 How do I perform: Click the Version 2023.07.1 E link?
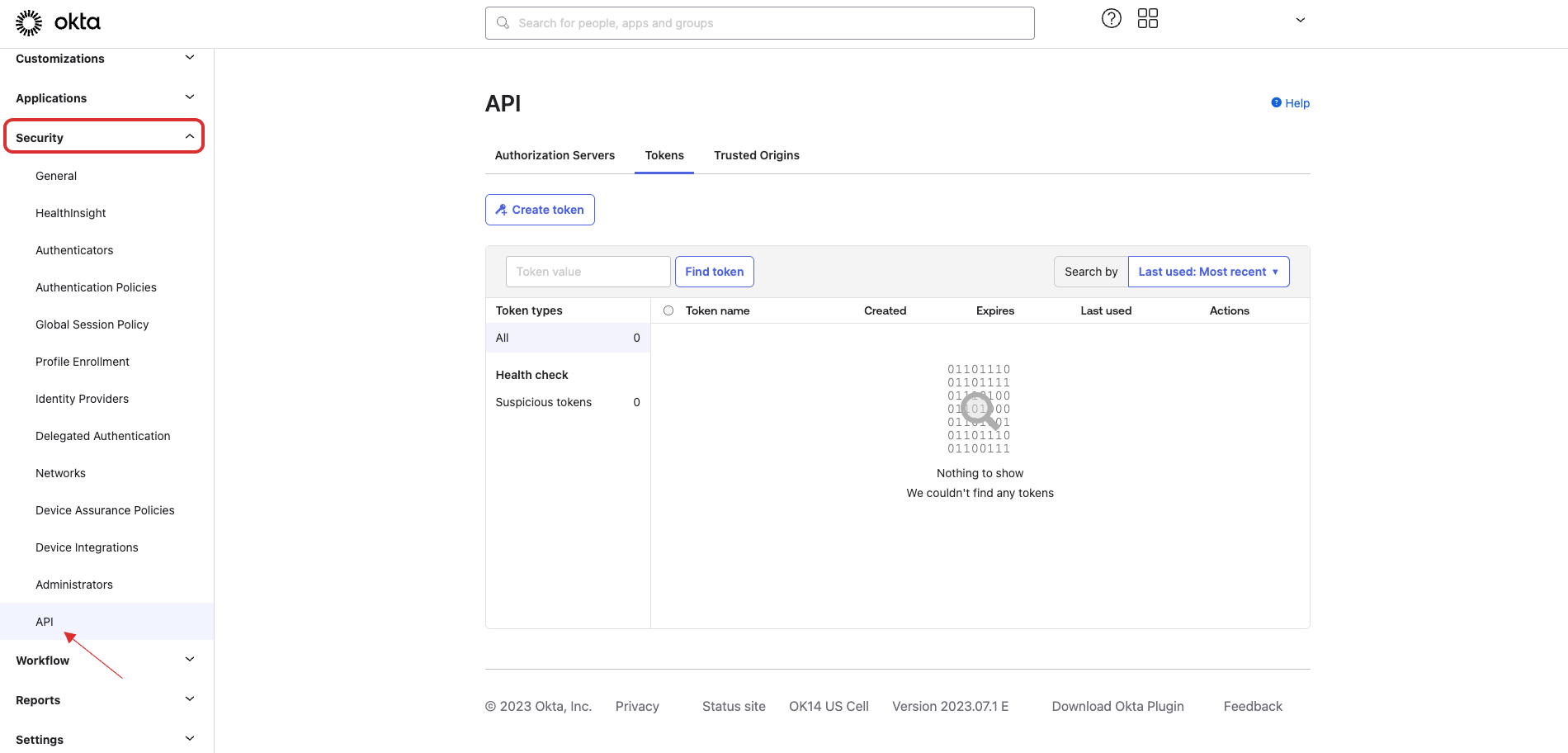951,706
